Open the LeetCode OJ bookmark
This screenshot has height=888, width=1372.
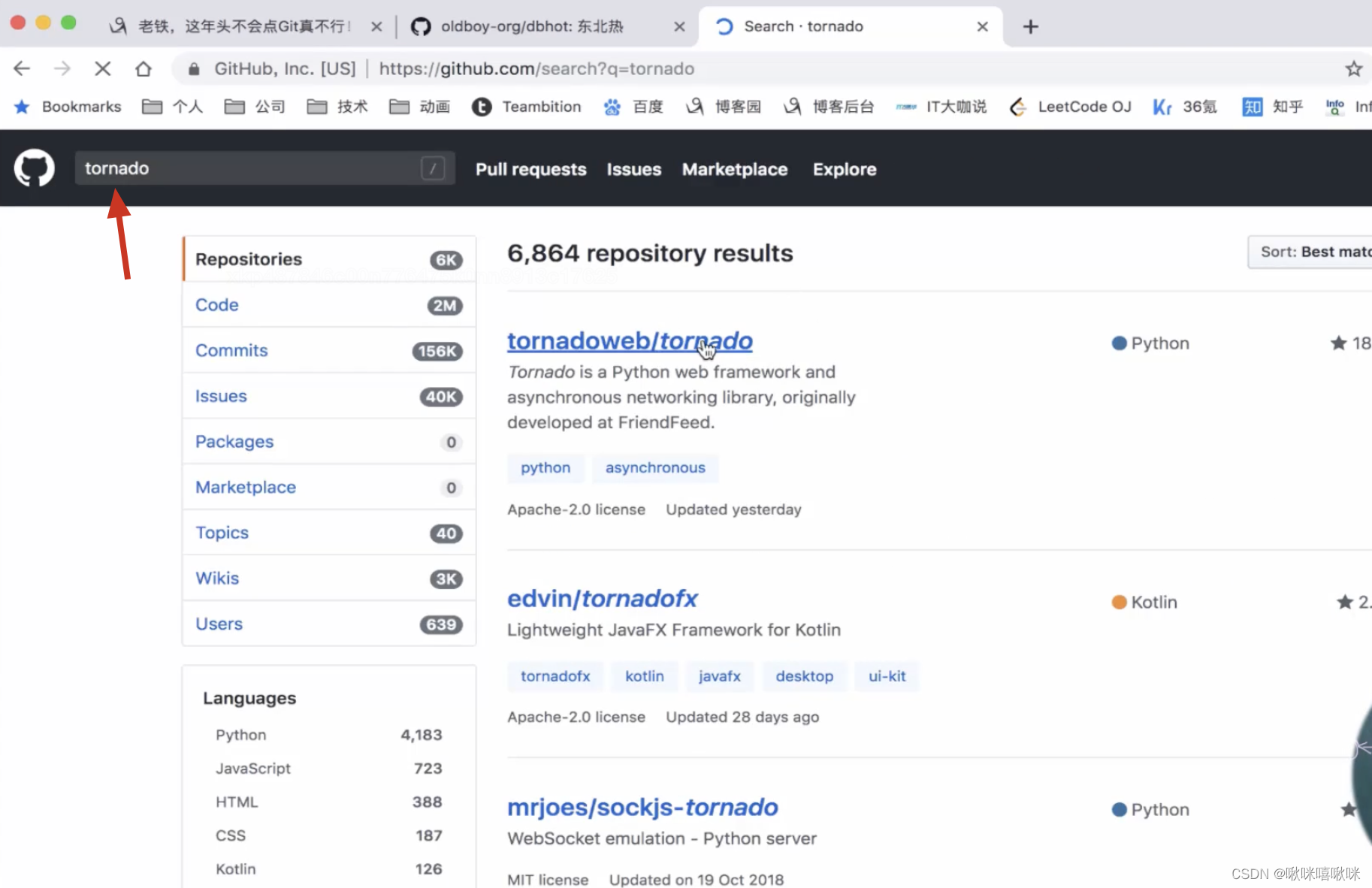click(1070, 107)
